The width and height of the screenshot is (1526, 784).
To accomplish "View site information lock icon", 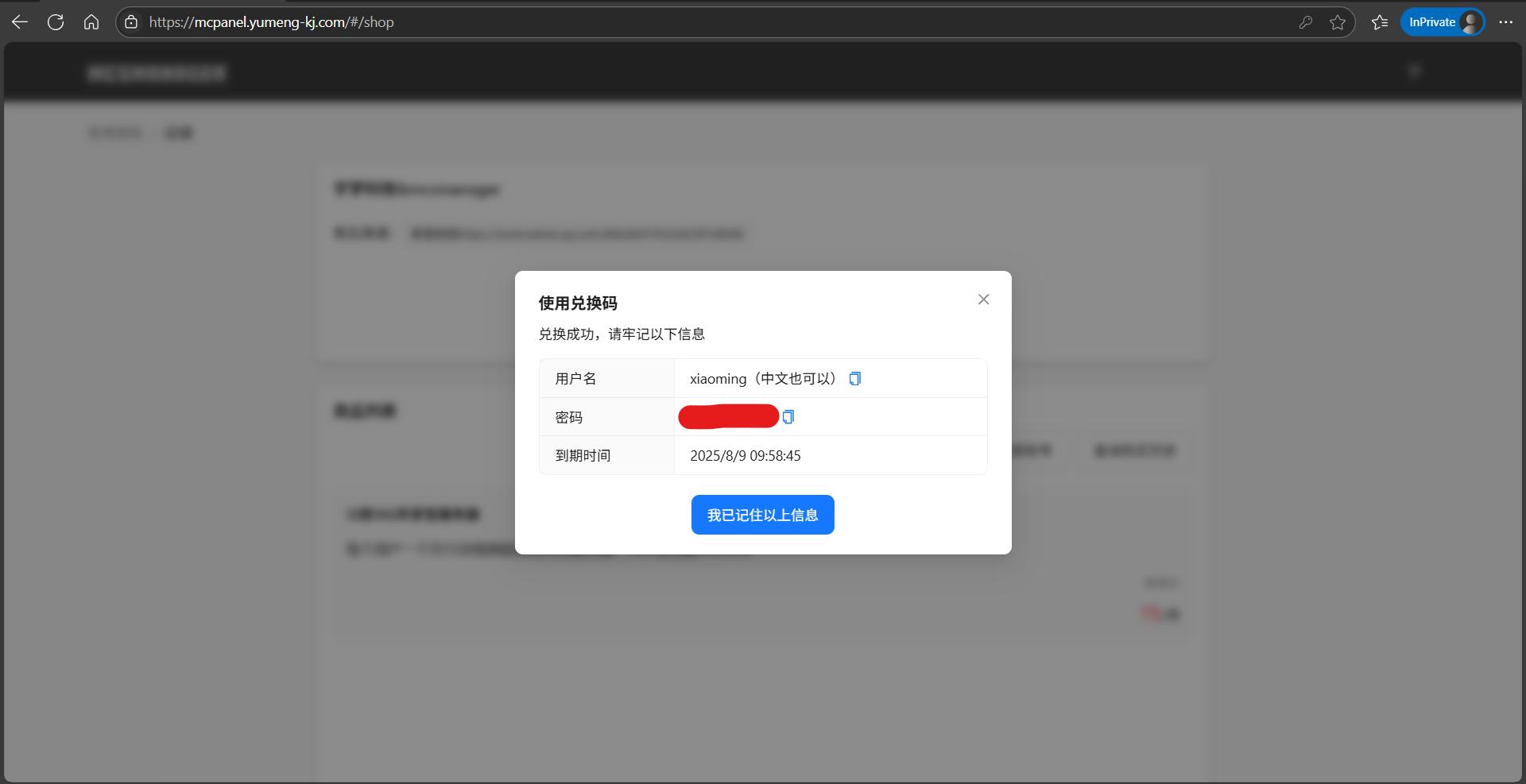I will point(132,22).
